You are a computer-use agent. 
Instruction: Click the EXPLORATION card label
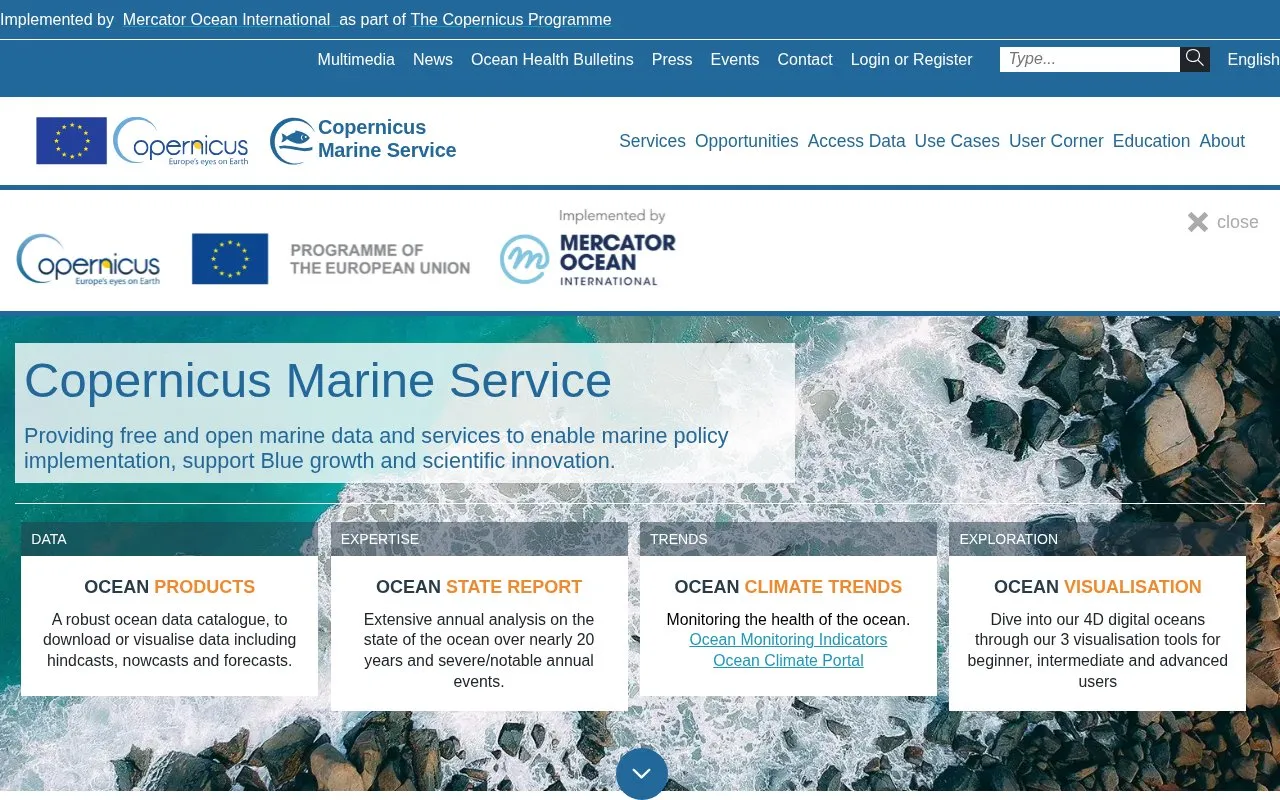tap(1008, 539)
